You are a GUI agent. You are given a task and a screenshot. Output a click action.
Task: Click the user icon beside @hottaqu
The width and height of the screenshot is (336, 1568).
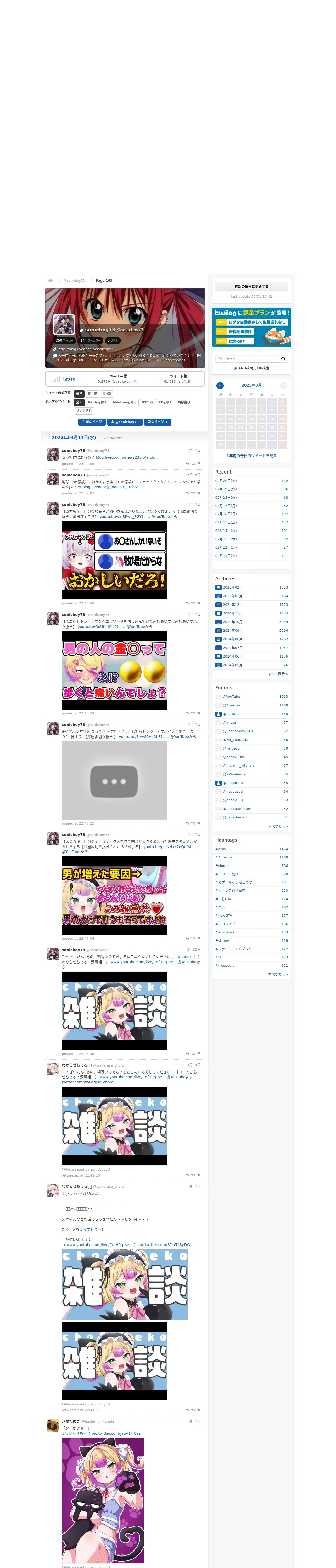[x=218, y=714]
